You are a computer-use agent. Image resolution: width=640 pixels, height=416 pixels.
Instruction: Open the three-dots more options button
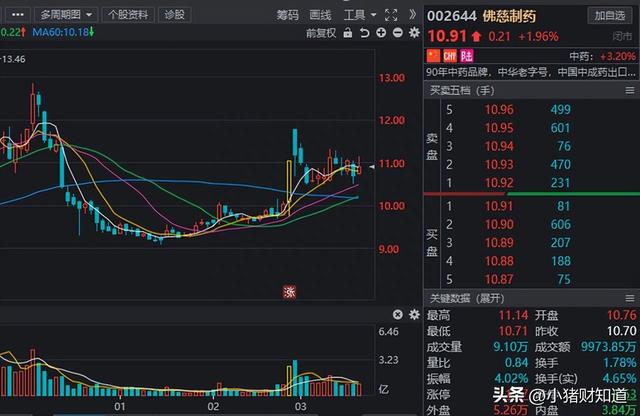pyautogui.click(x=18, y=15)
